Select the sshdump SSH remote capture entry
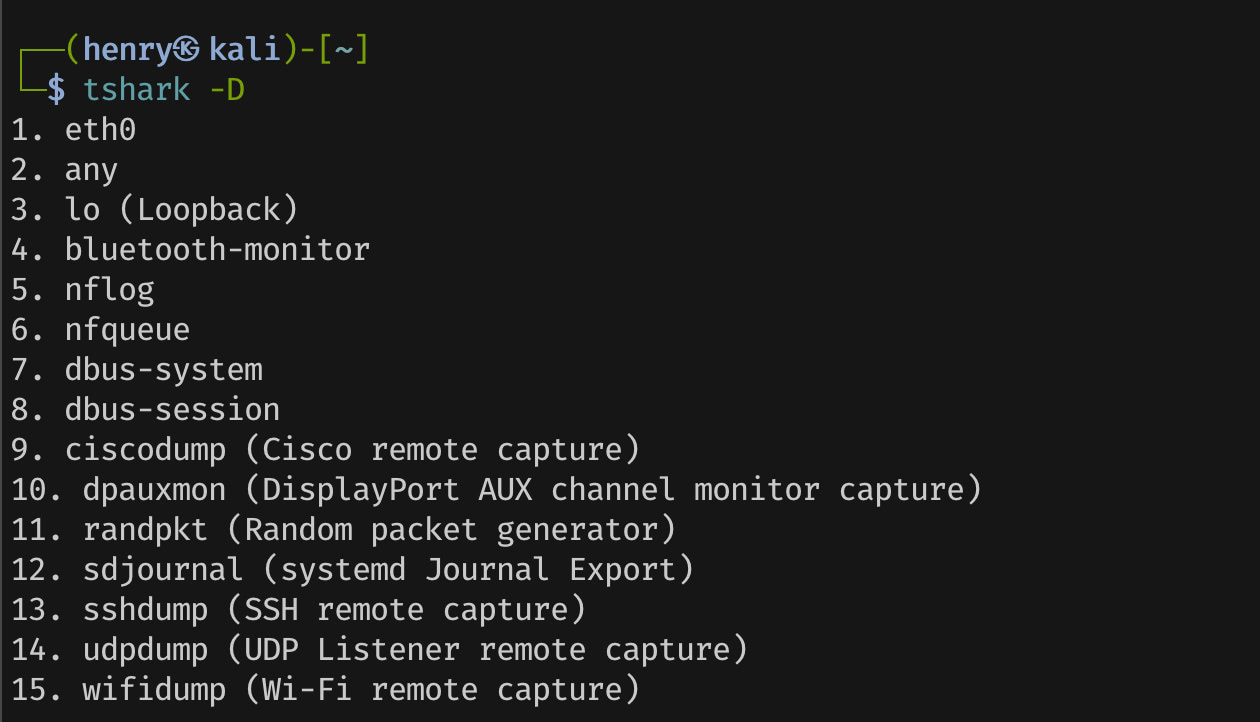 [x=334, y=610]
